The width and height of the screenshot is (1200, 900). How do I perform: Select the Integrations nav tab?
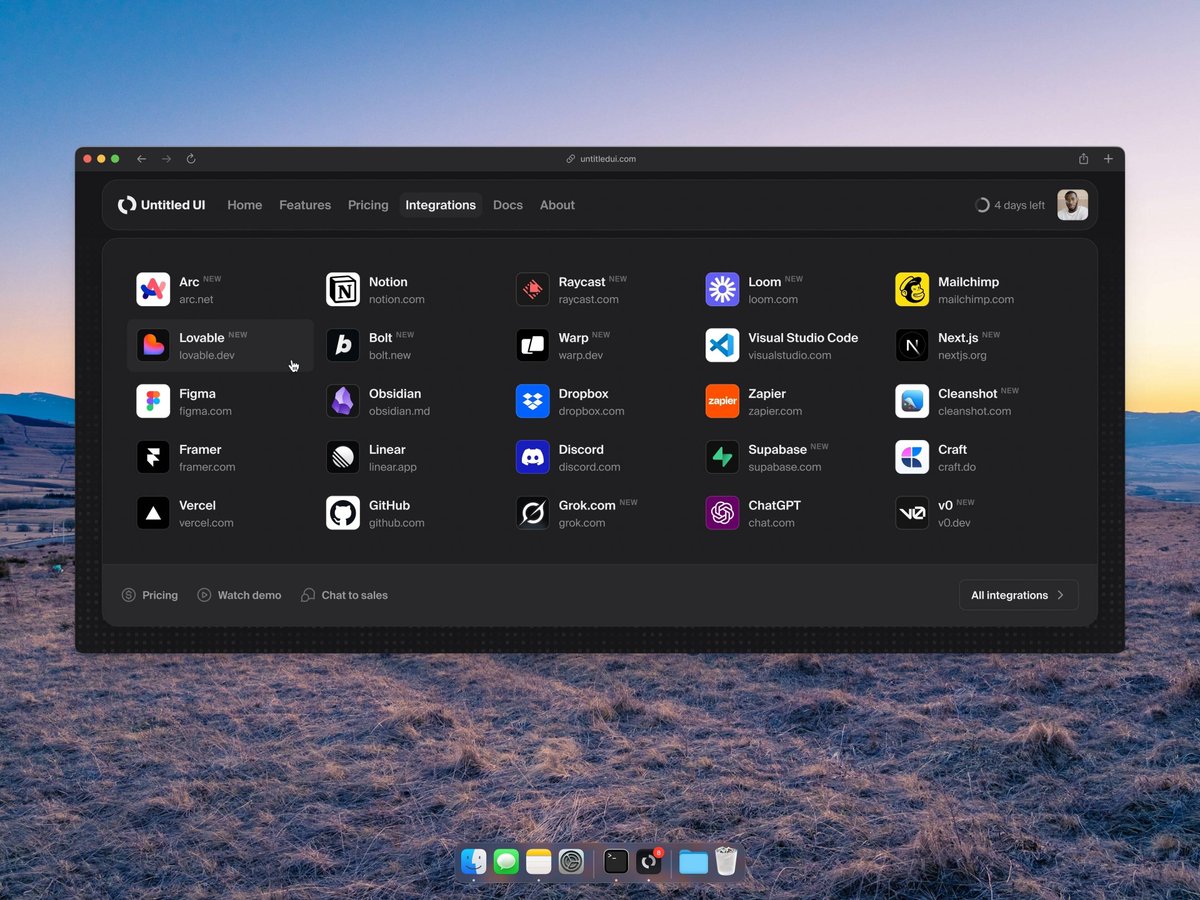click(441, 205)
